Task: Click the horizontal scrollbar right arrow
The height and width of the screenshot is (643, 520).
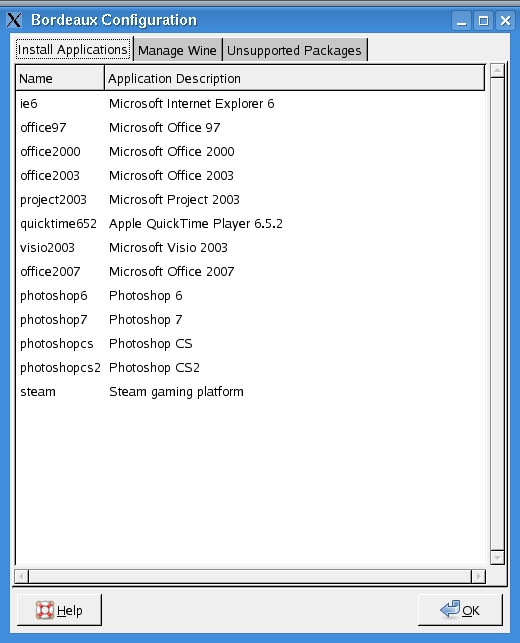Action: (x=478, y=576)
